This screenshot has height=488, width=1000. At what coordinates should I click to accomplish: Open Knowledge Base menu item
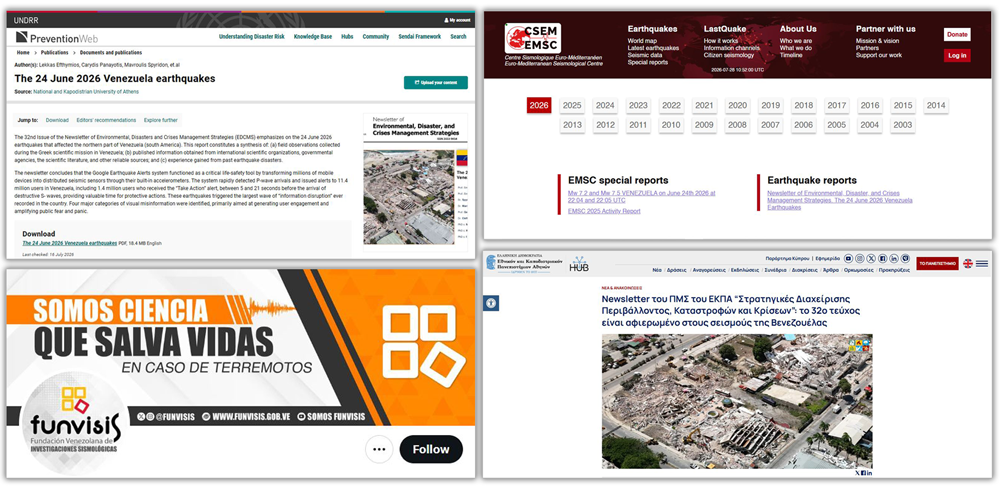point(312,37)
